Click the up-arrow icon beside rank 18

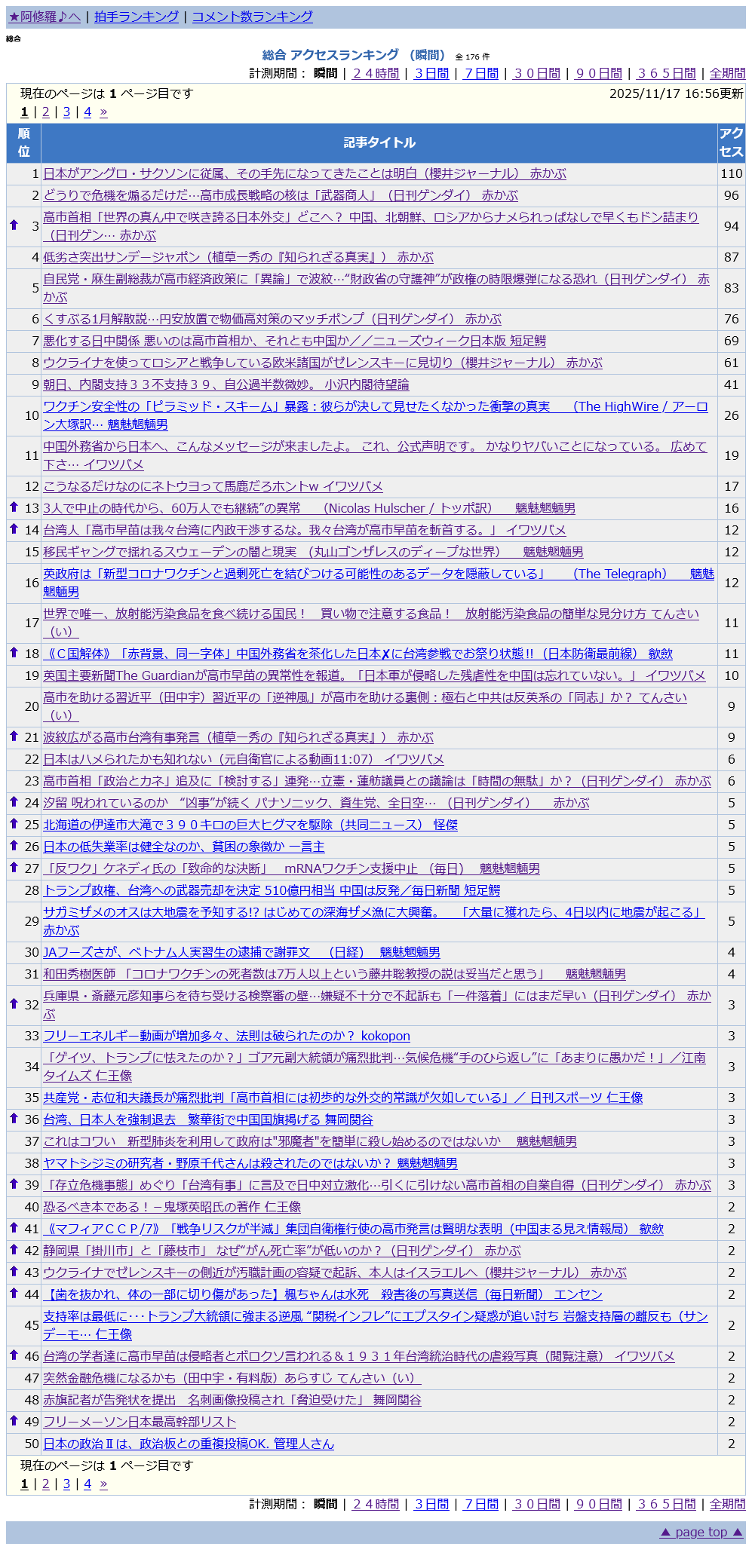click(x=14, y=653)
